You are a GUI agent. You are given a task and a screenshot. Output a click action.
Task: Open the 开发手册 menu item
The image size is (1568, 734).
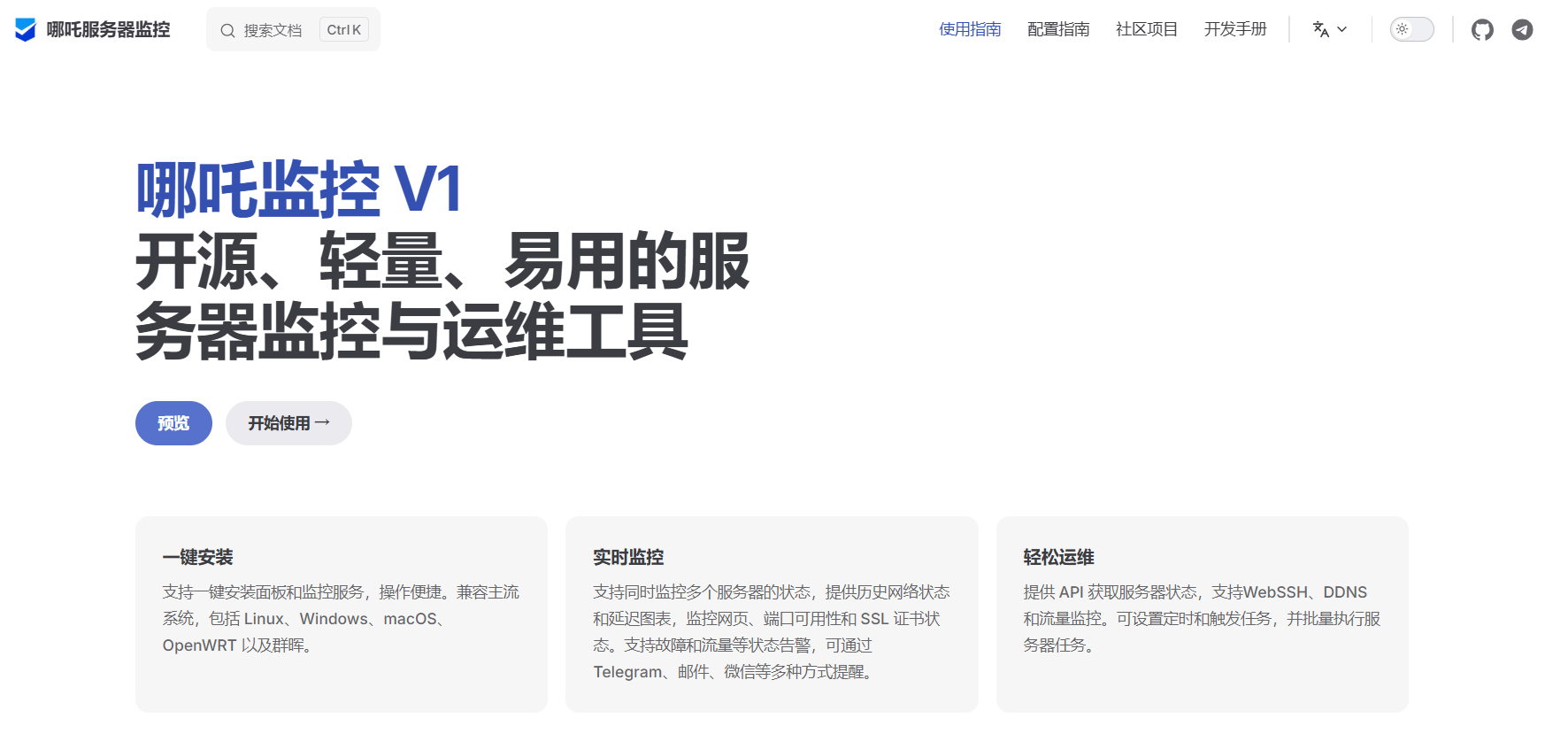point(1235,29)
